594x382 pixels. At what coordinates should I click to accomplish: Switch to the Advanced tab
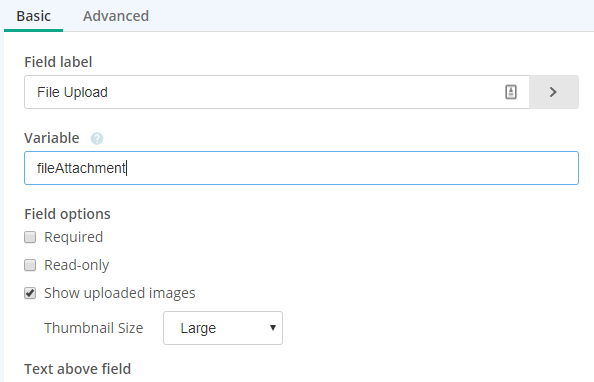[x=116, y=16]
